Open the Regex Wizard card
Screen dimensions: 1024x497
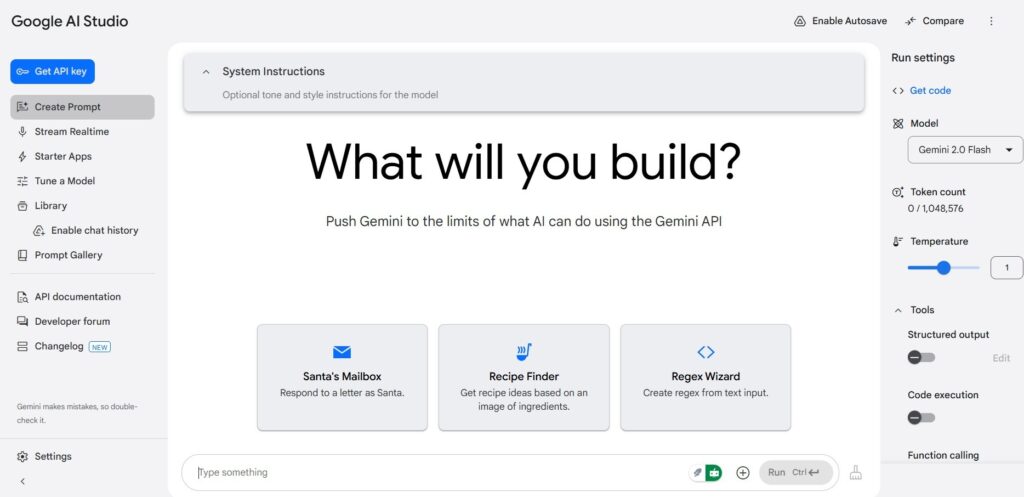click(x=705, y=377)
